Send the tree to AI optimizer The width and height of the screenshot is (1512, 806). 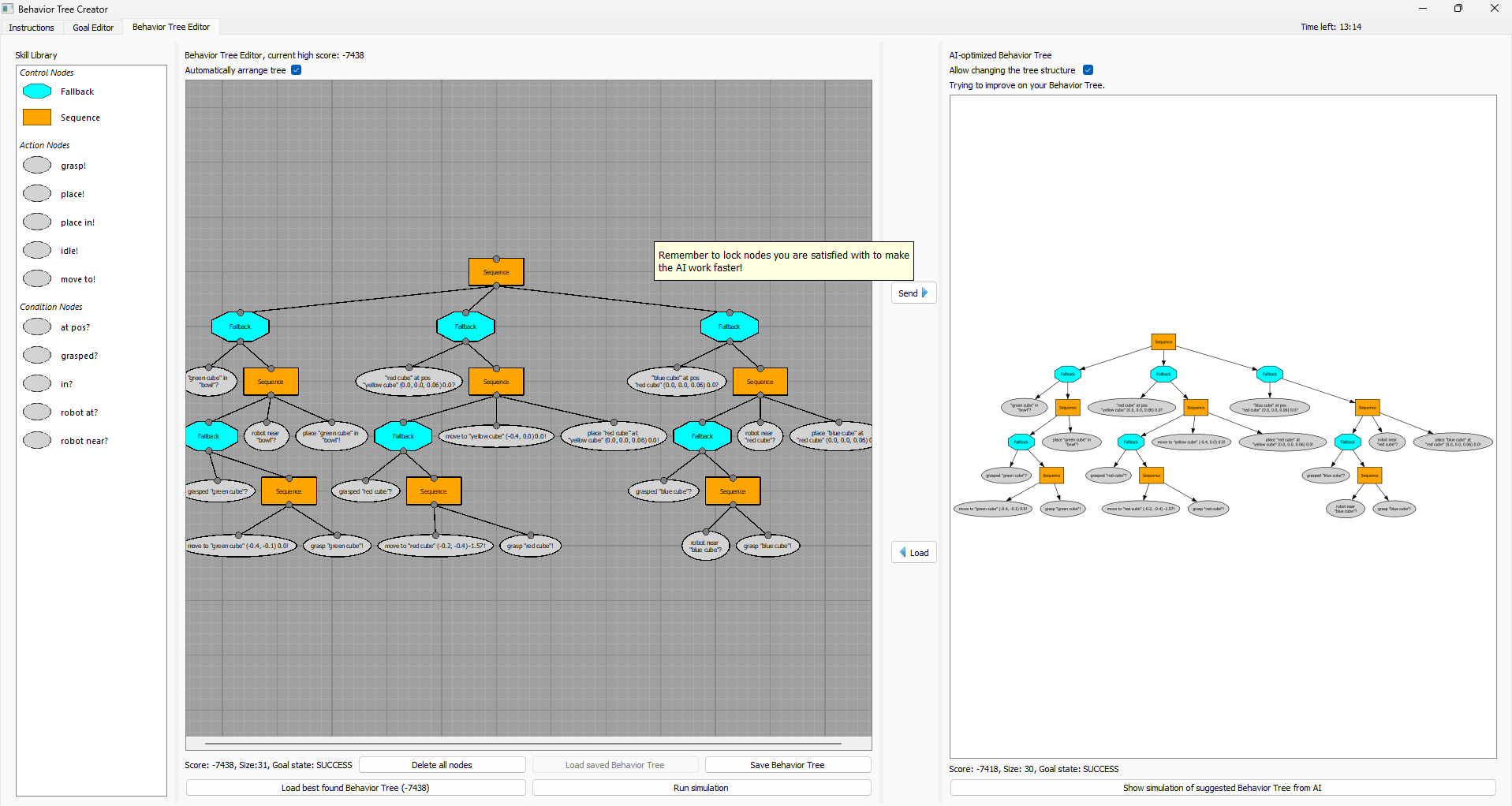pos(913,293)
